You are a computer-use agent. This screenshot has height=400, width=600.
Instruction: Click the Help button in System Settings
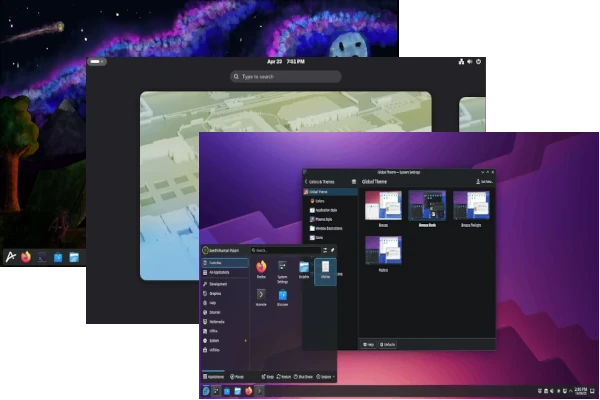click(x=368, y=344)
